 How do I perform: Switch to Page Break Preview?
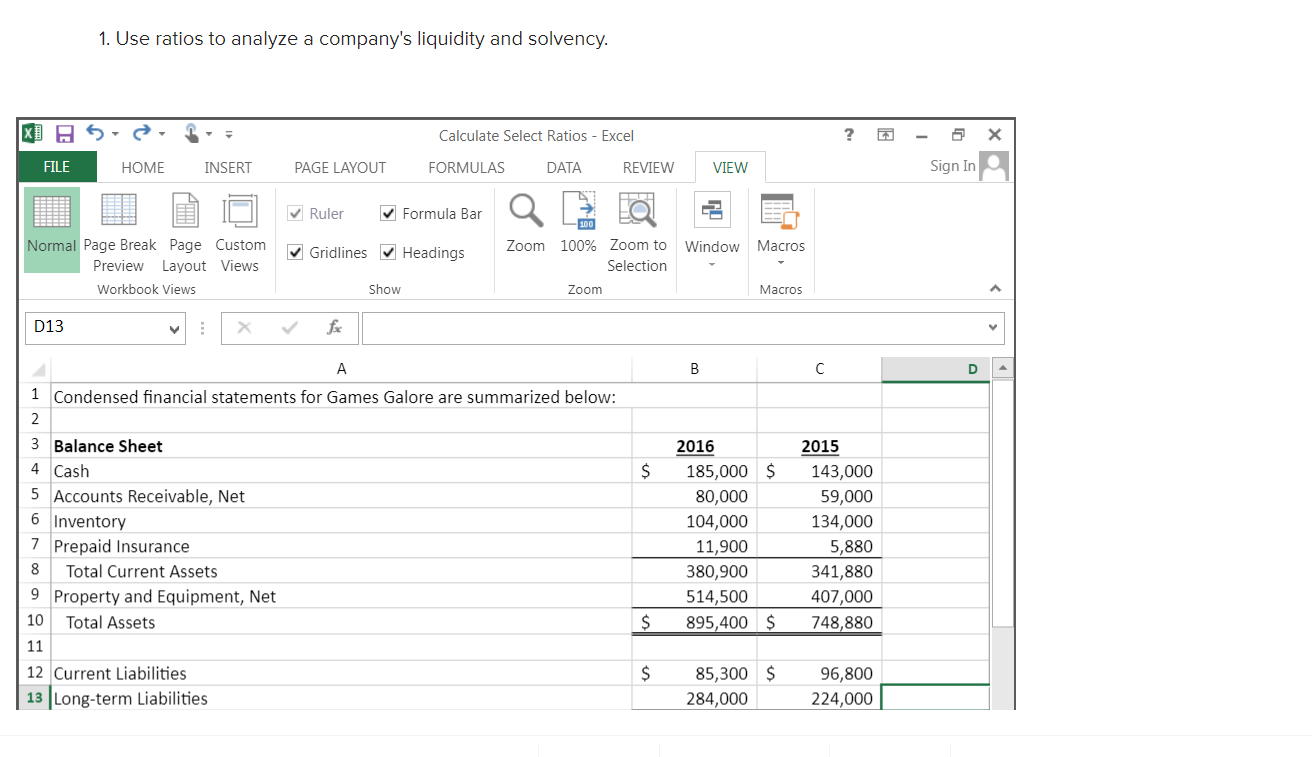pos(119,231)
